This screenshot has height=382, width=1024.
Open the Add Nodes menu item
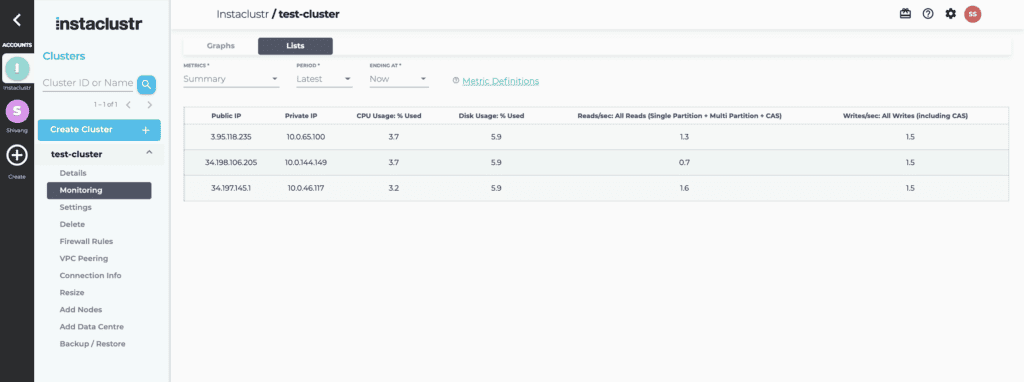point(81,310)
